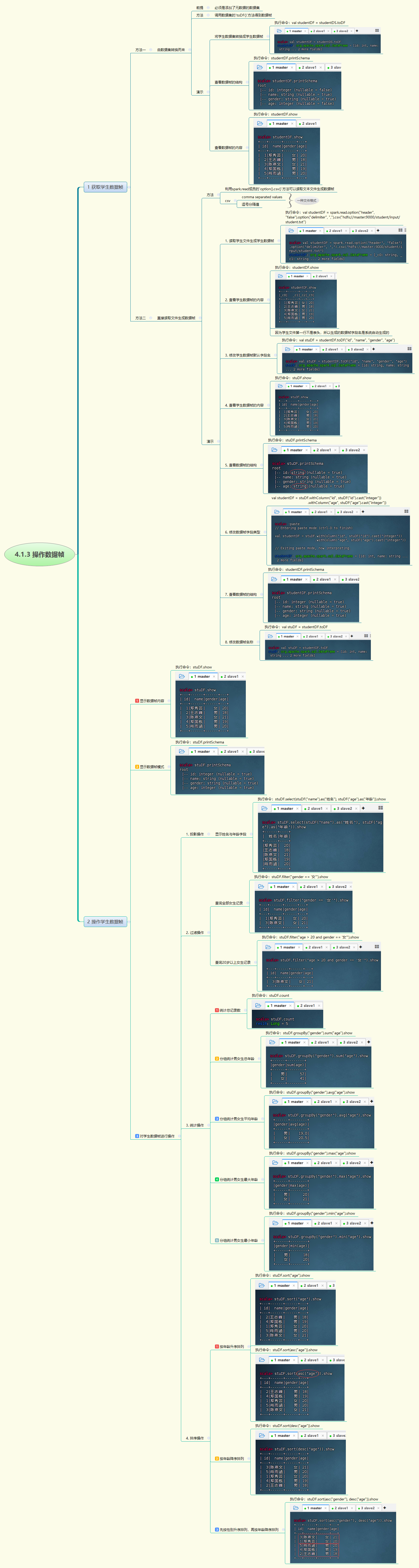Collapse the csv node

click(x=235, y=201)
